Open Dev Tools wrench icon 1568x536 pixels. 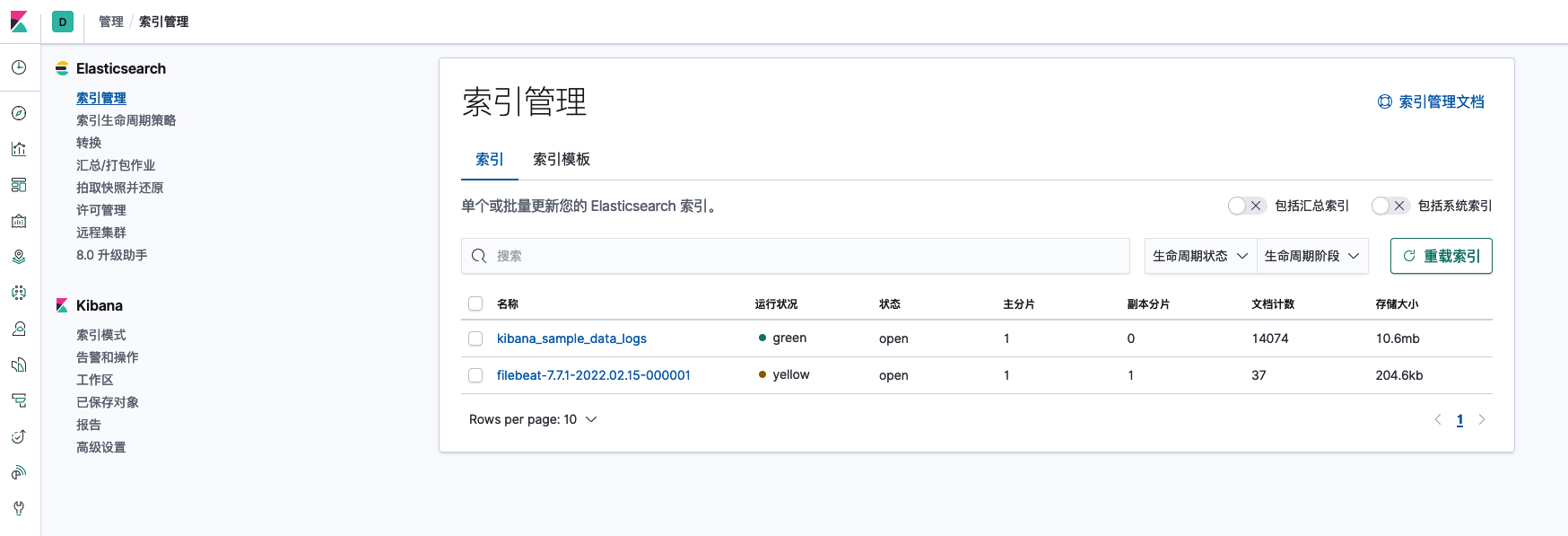tap(19, 508)
